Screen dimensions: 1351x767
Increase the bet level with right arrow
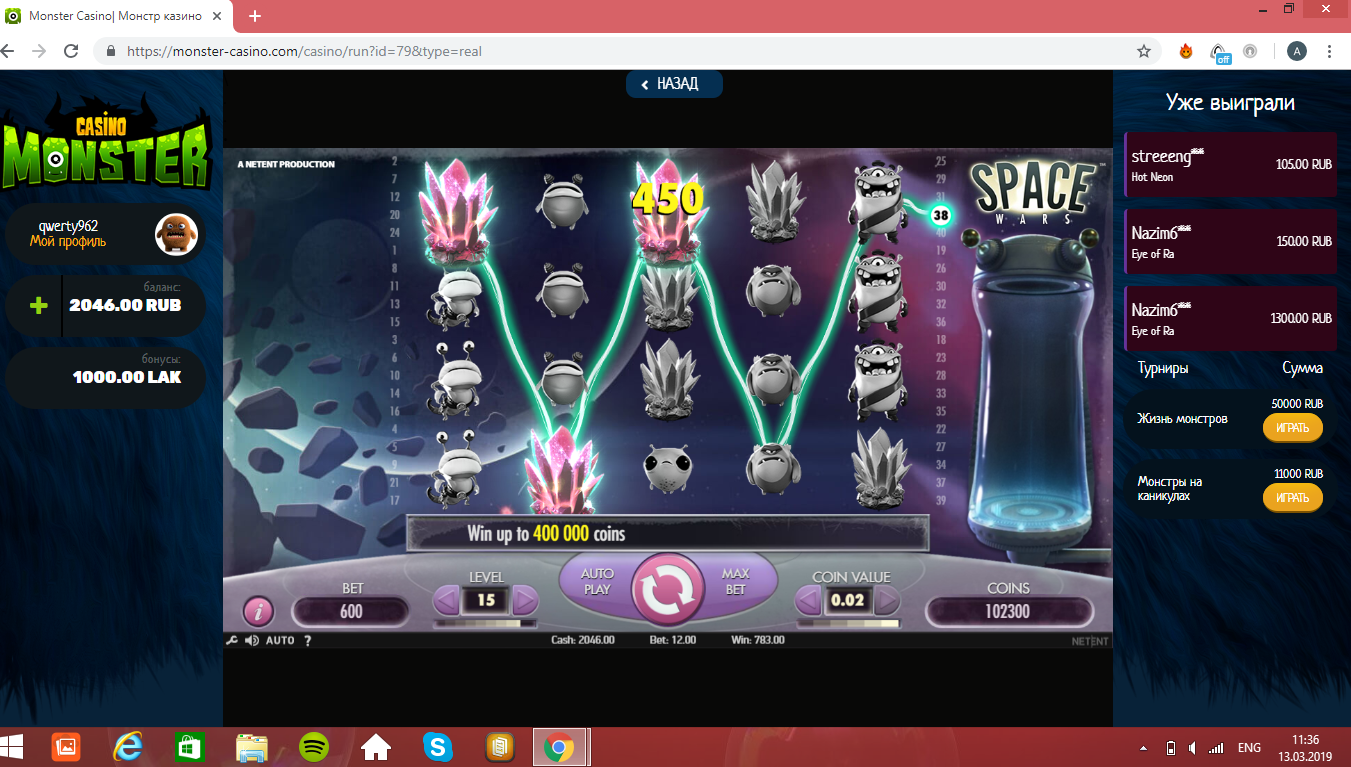(x=525, y=601)
